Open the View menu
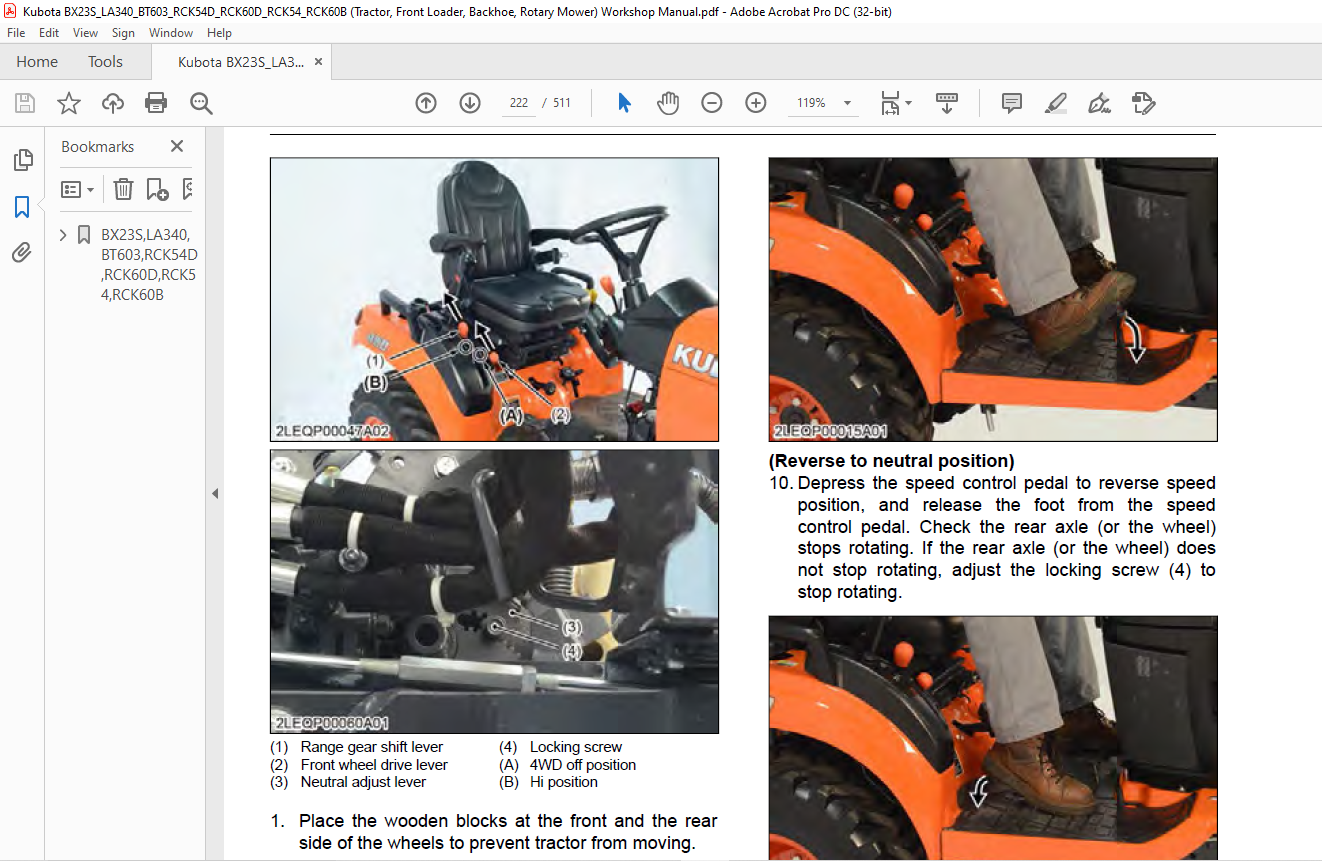This screenshot has width=1322, height=861. coord(86,33)
